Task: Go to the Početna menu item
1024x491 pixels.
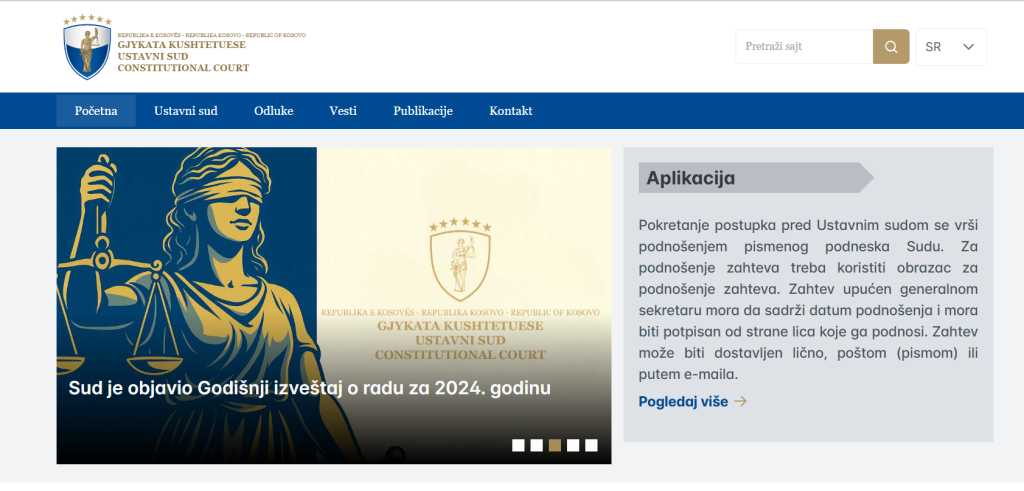Action: (96, 111)
